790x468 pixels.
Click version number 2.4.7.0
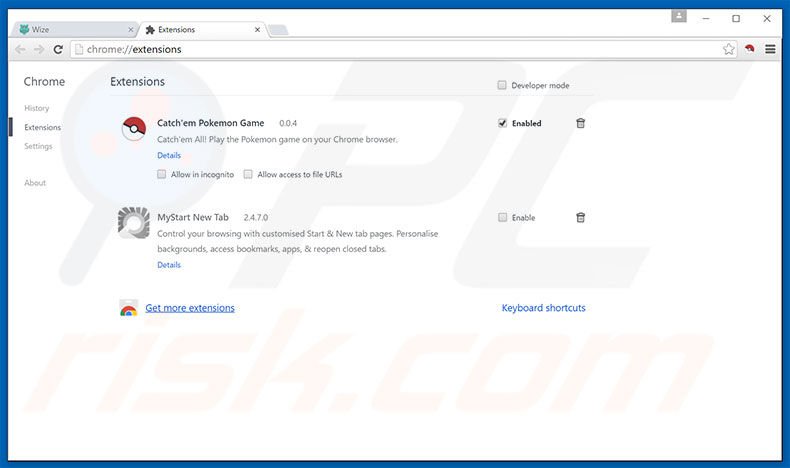(x=256, y=218)
